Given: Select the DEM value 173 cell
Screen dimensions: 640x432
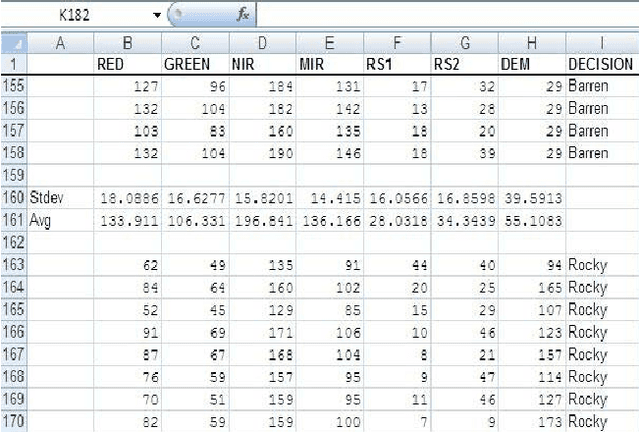Looking at the screenshot, I should click(532, 422).
